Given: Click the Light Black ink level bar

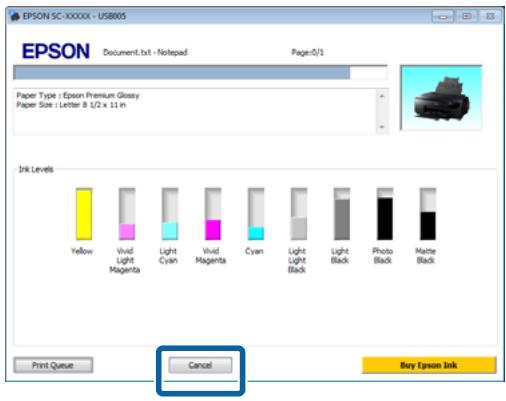Looking at the screenshot, I should point(342,214).
